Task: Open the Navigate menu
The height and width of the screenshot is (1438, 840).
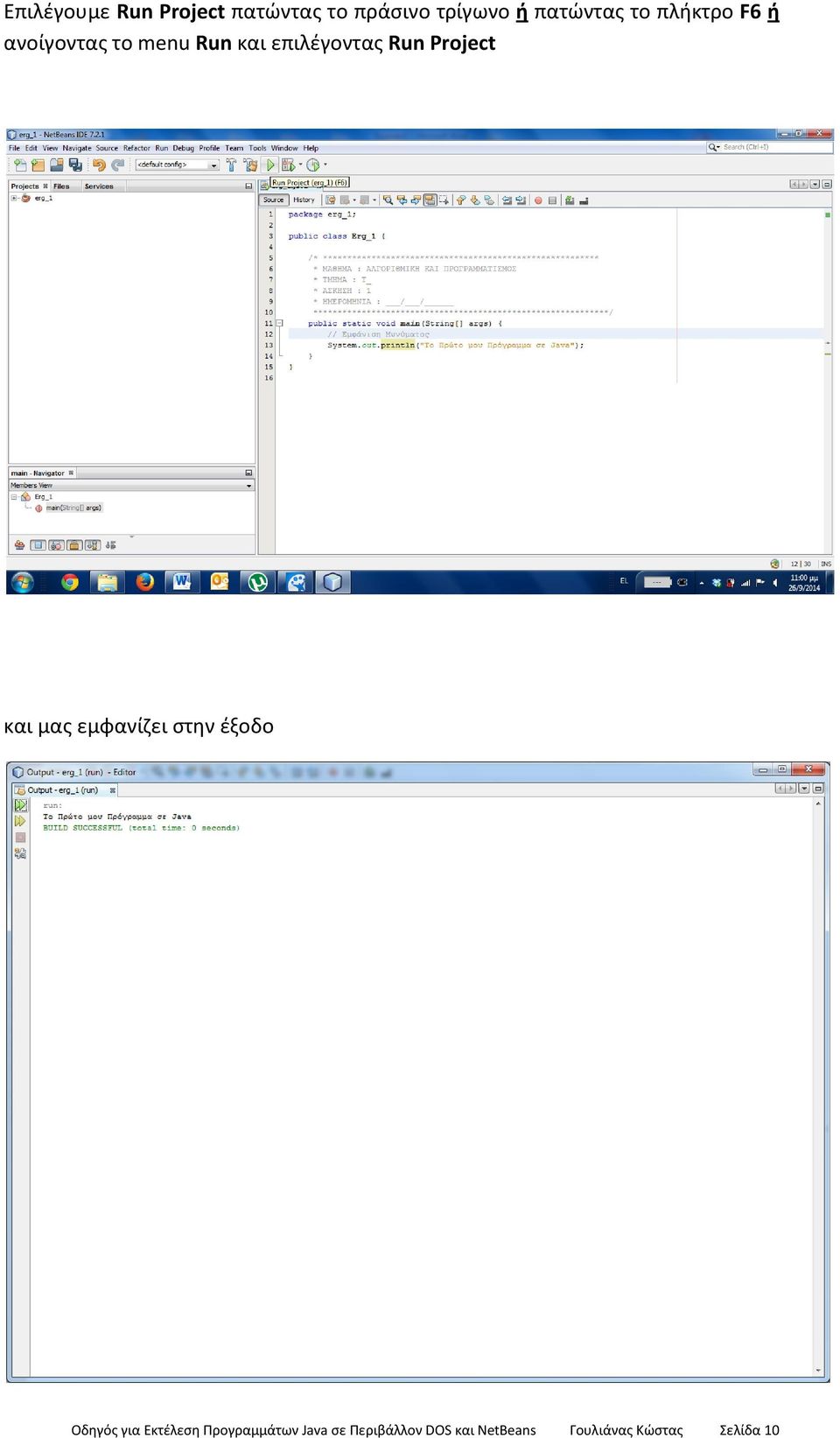Action: (76, 148)
